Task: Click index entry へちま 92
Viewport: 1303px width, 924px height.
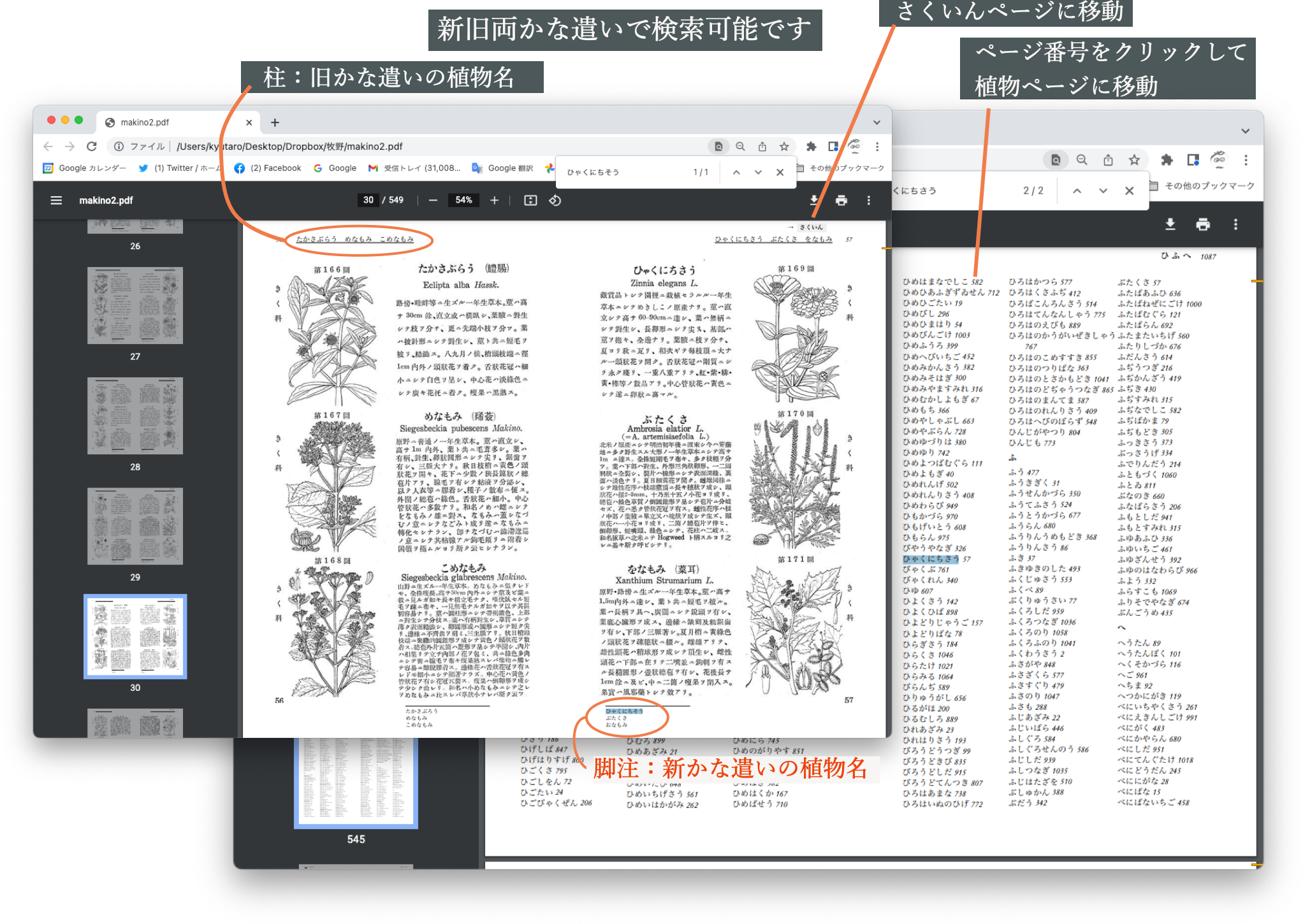Action: (1135, 686)
